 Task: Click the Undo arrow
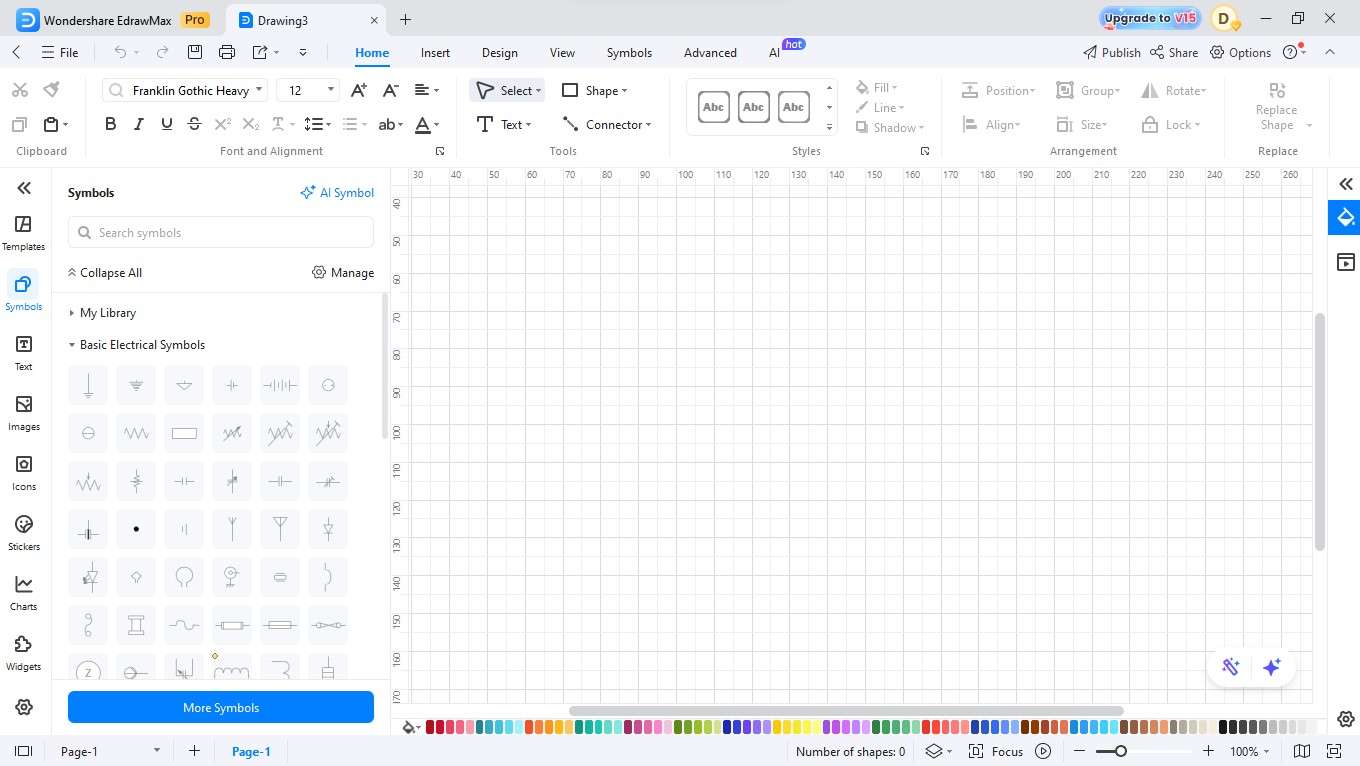click(x=120, y=52)
